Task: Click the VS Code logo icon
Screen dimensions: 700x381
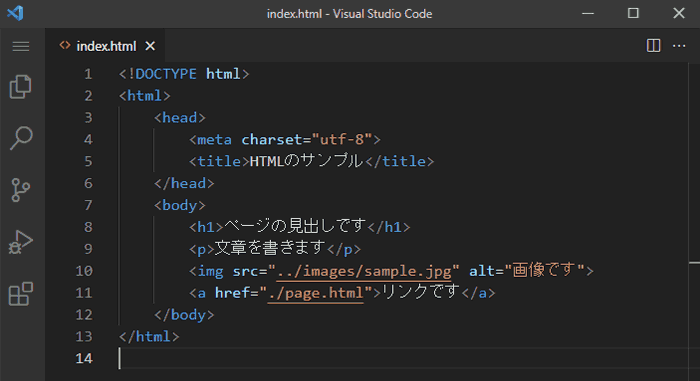Action: tap(15, 13)
